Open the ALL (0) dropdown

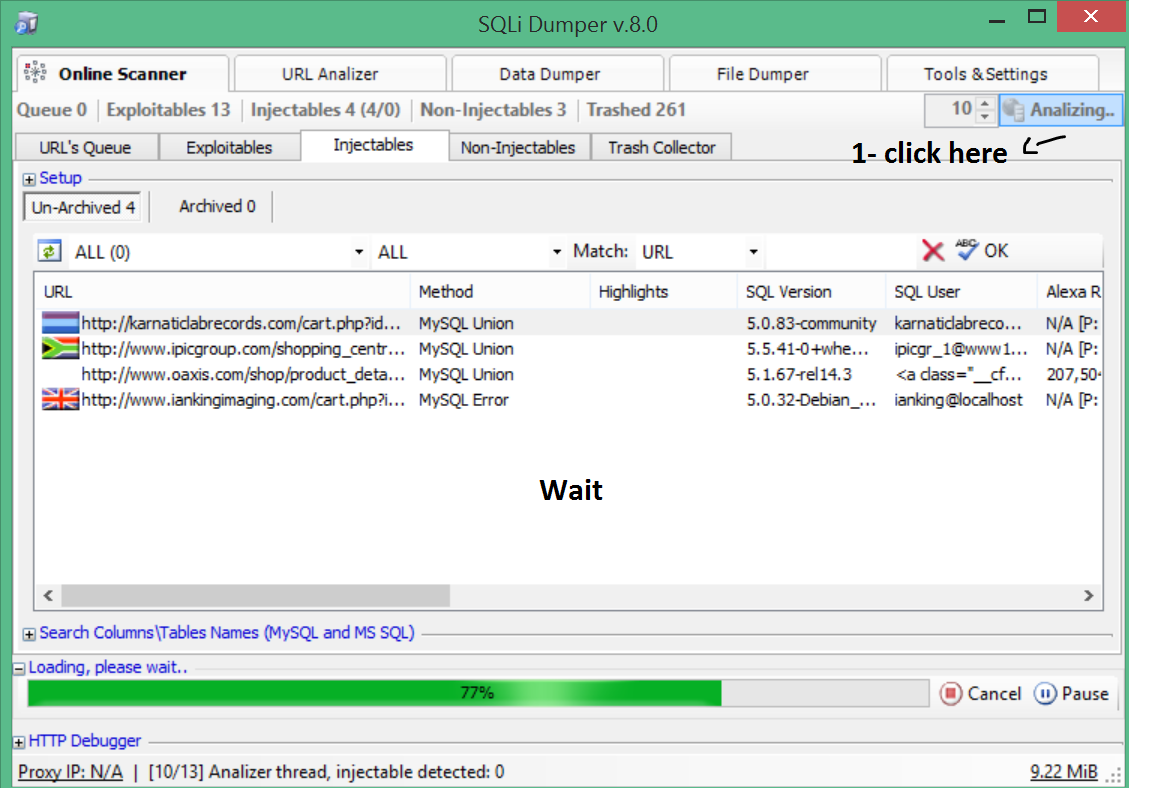coord(359,252)
